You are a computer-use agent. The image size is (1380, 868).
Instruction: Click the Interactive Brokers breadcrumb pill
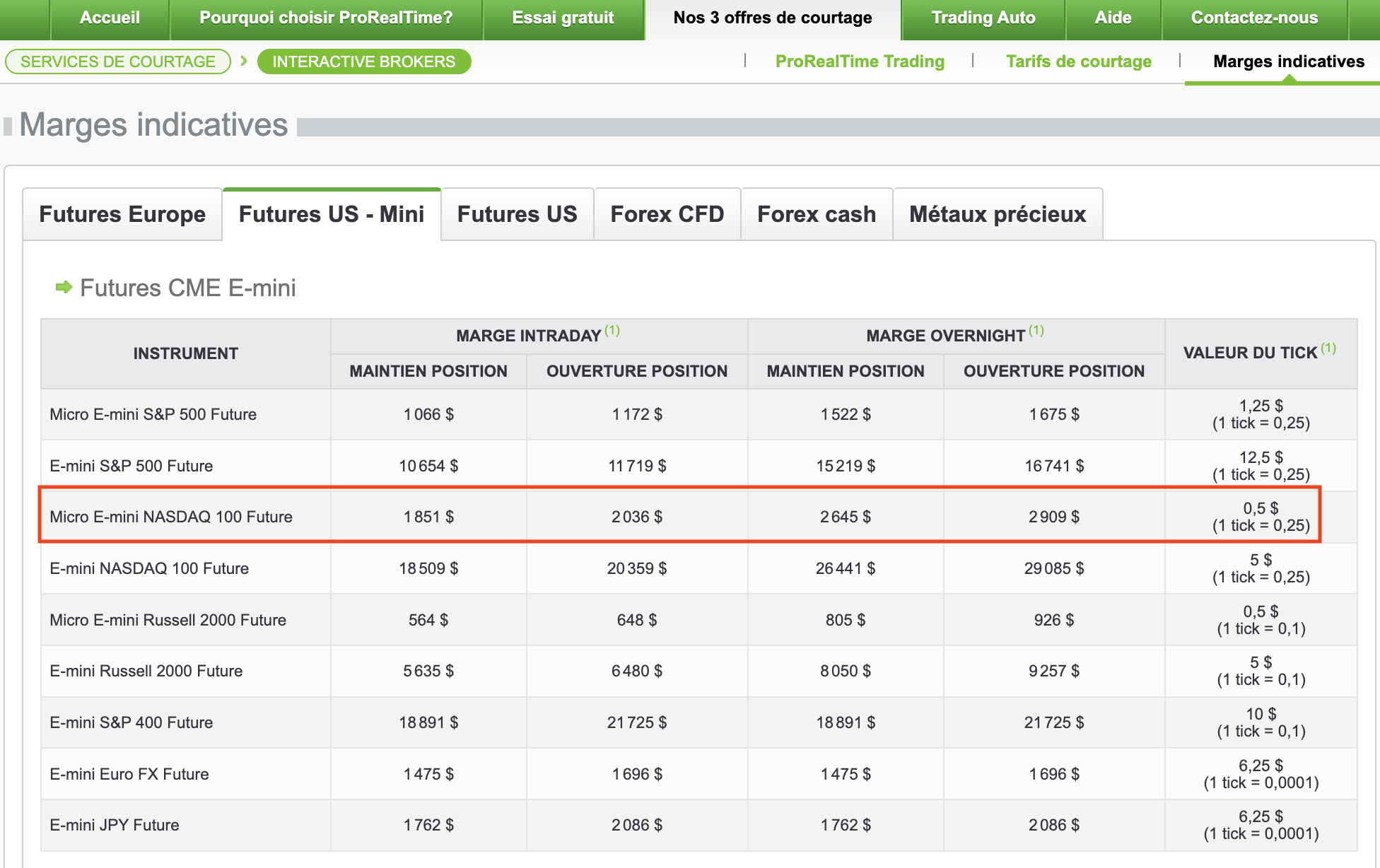363,61
